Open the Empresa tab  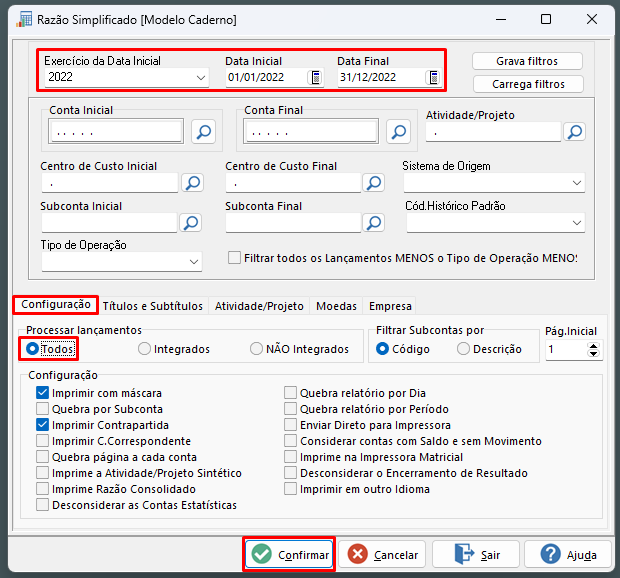coord(390,306)
